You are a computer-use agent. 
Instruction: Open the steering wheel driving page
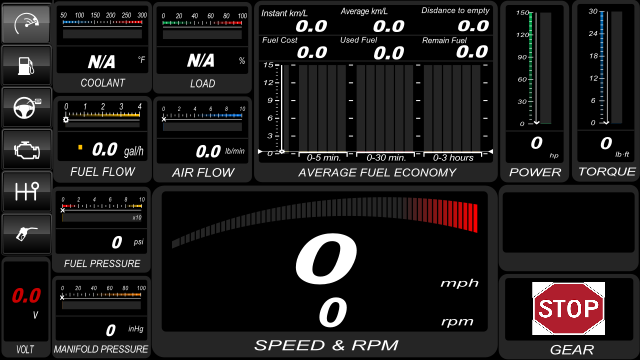coord(27,108)
